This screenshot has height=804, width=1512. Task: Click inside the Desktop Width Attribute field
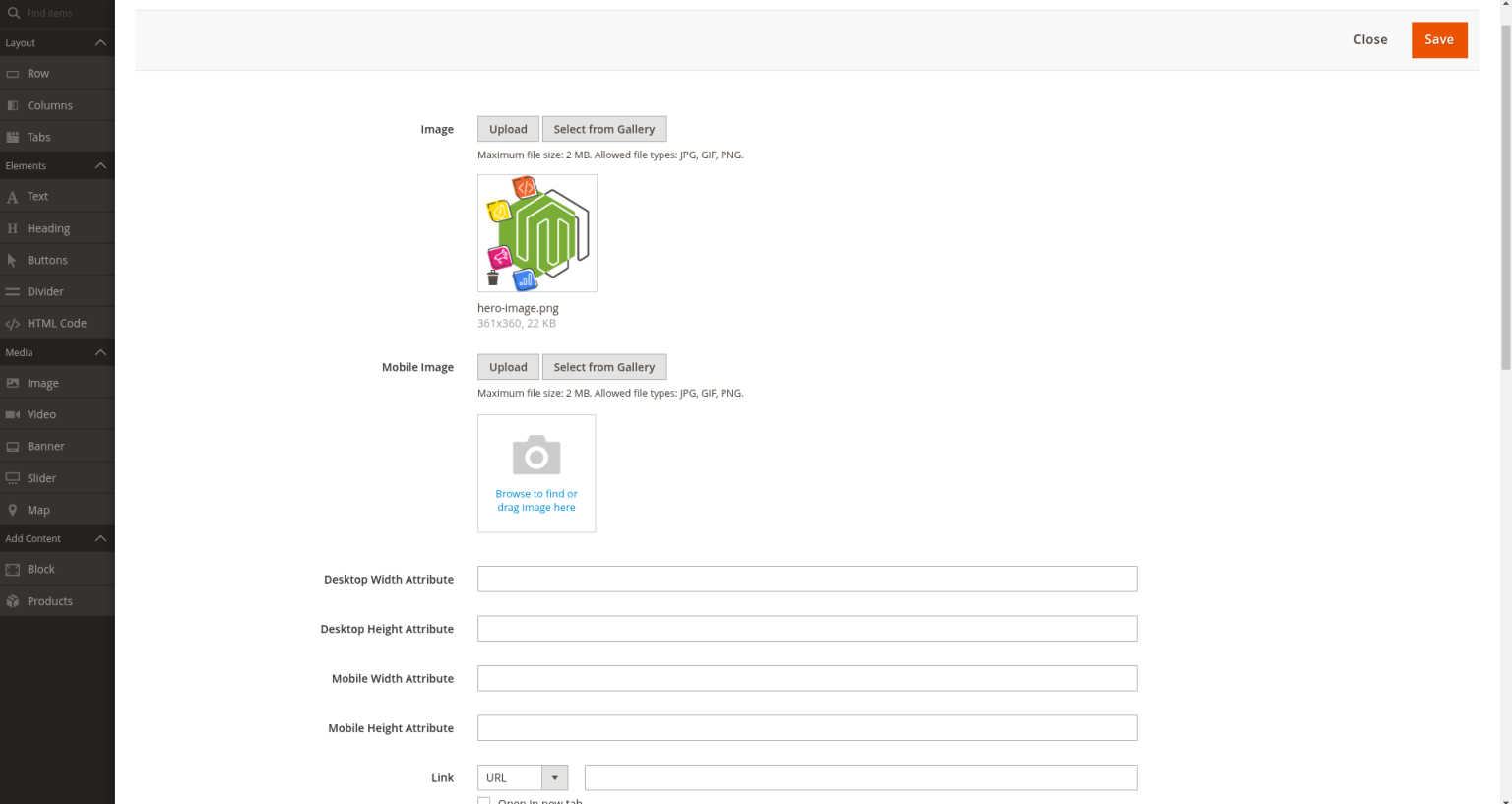806,579
